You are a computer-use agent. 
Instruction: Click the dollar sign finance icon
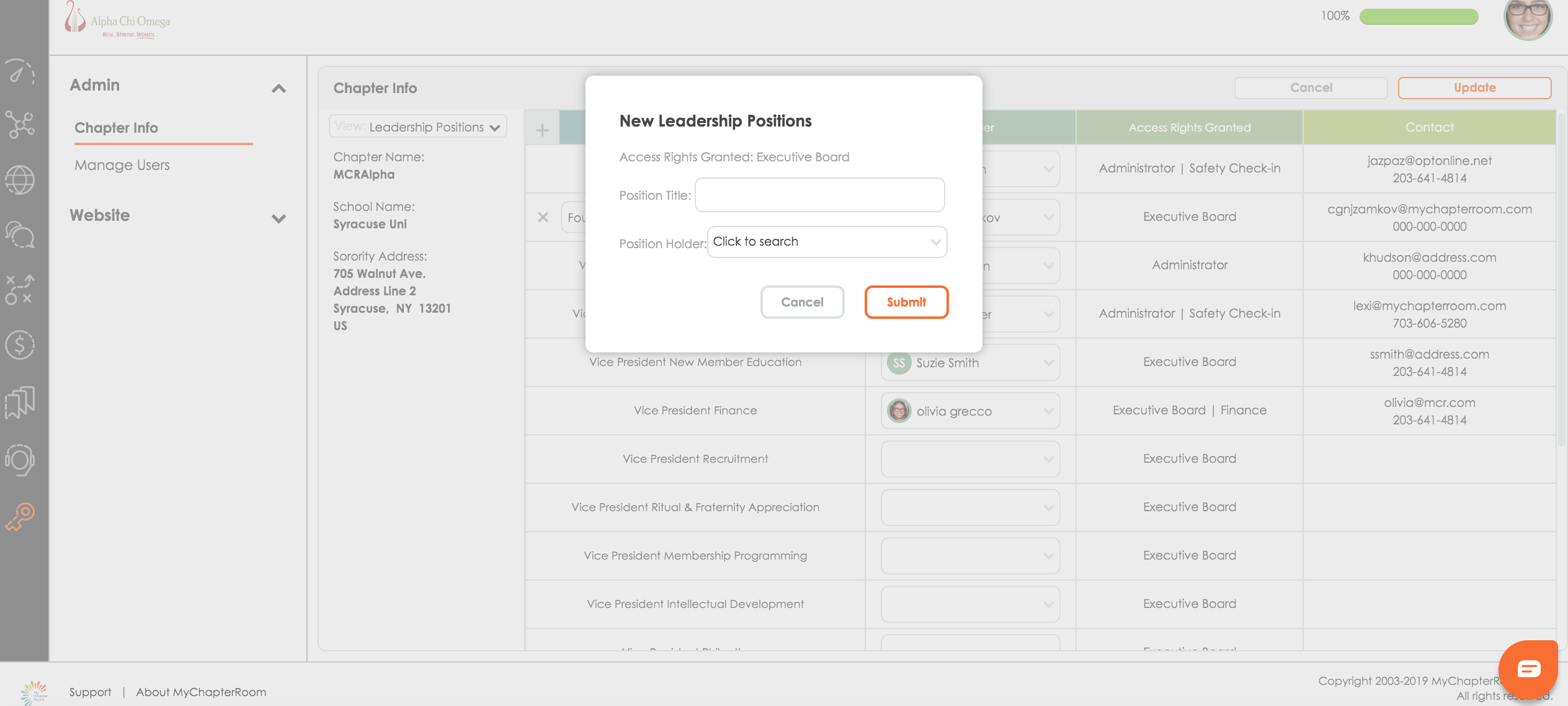[x=20, y=345]
